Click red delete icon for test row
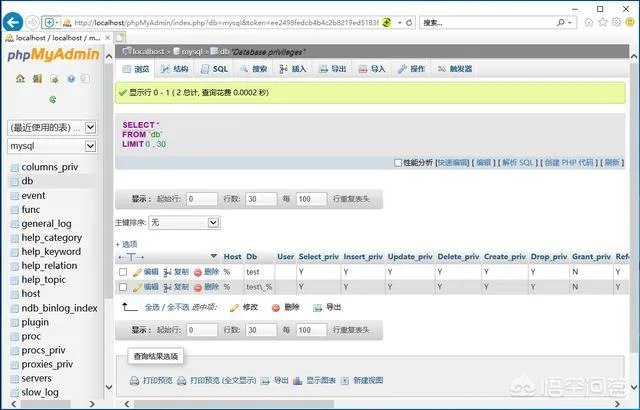Viewport: 640px width, 410px height. coord(198,272)
